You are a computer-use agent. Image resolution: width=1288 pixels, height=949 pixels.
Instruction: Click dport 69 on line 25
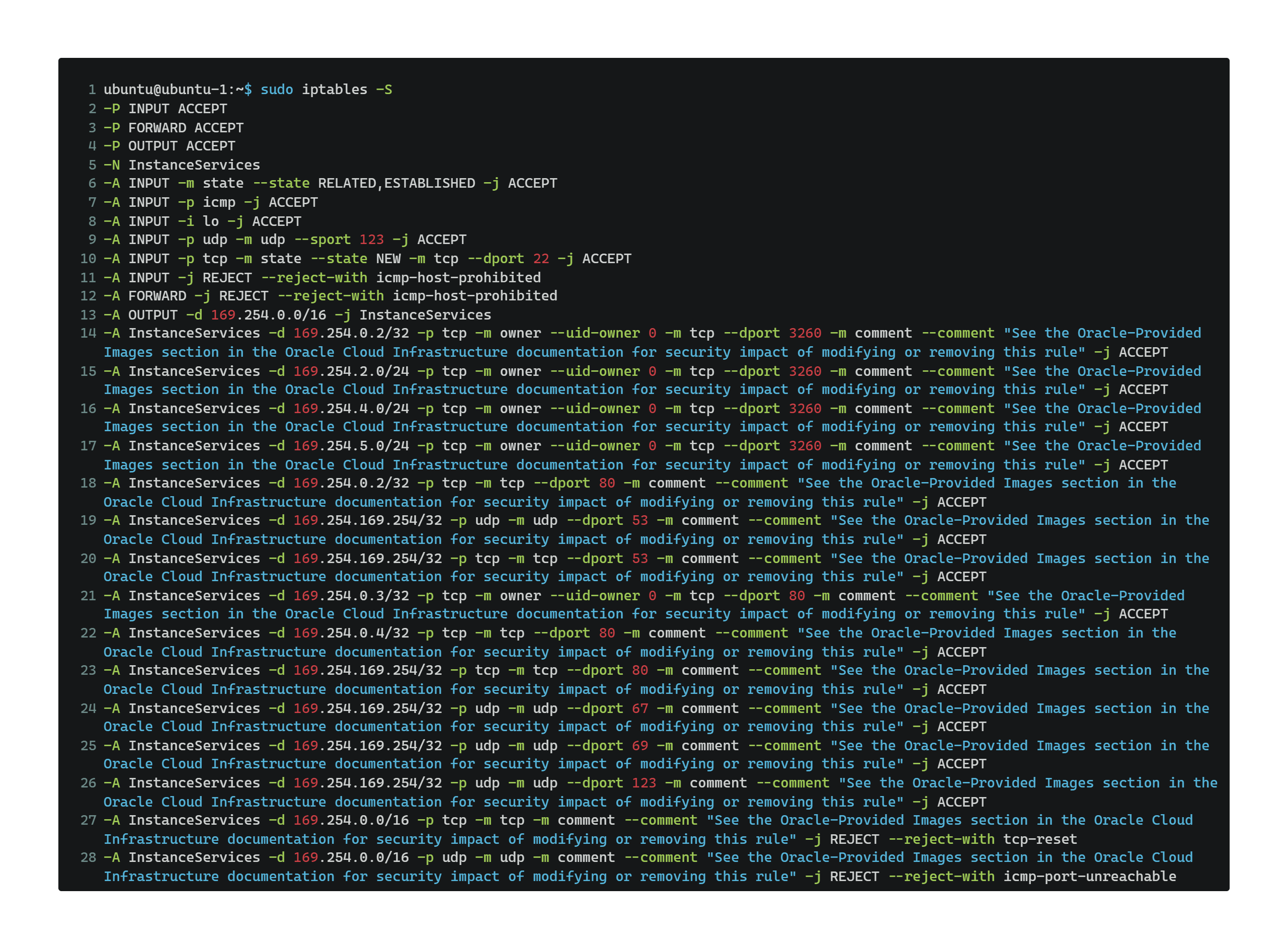click(639, 746)
